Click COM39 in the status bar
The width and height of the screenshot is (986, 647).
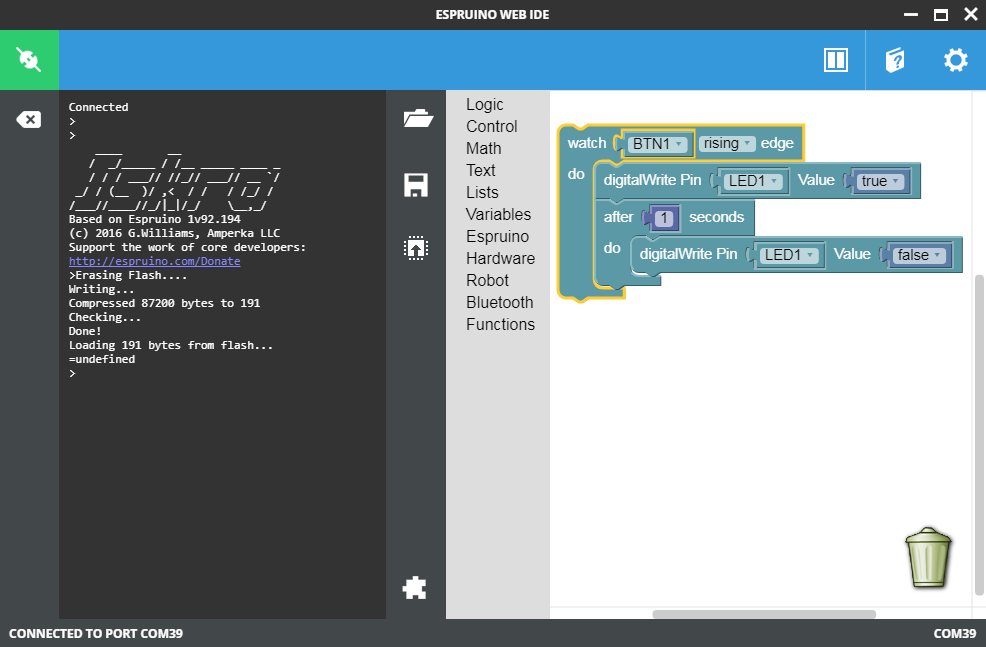pyautogui.click(x=955, y=633)
